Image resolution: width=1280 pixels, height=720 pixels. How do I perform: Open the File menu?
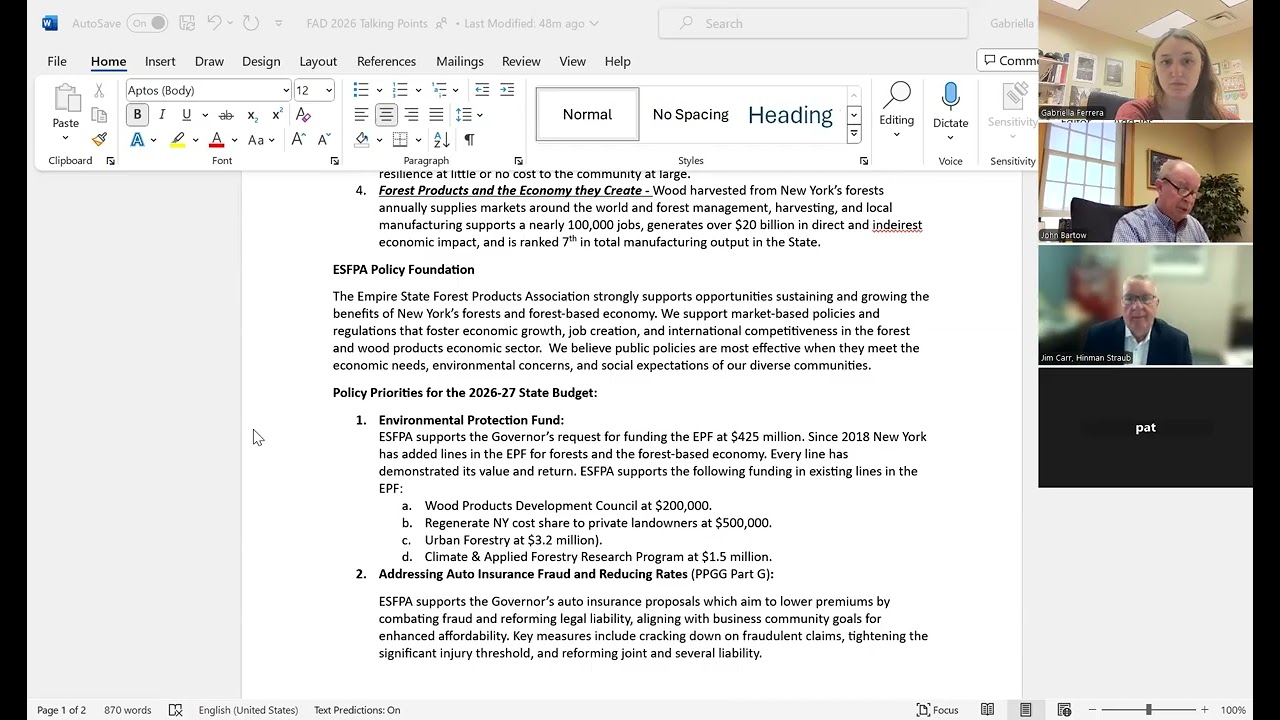tap(57, 61)
